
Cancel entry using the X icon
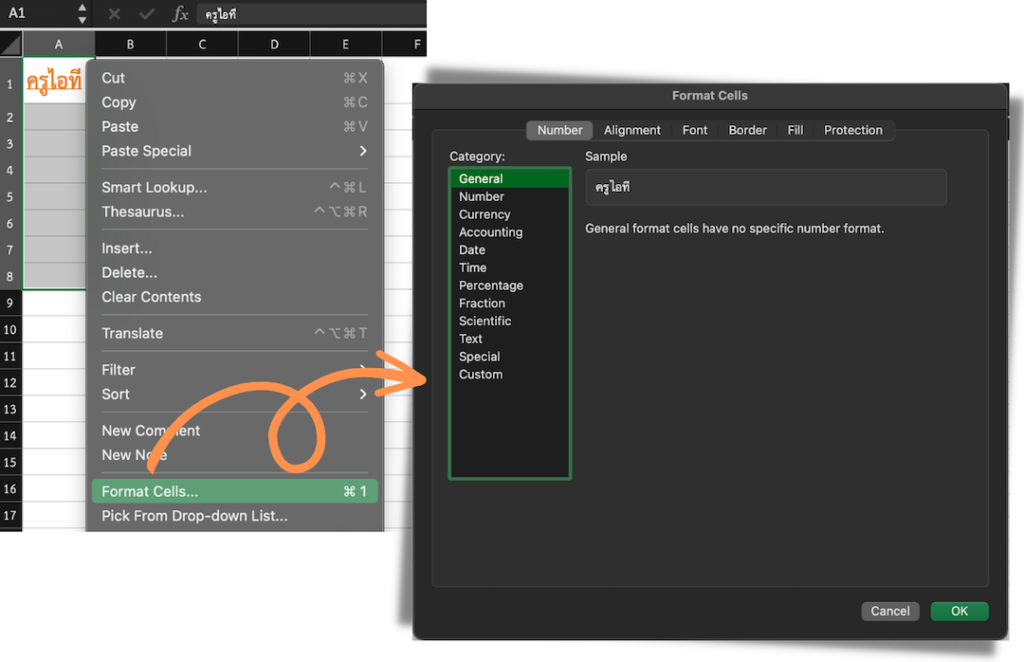click(x=113, y=15)
